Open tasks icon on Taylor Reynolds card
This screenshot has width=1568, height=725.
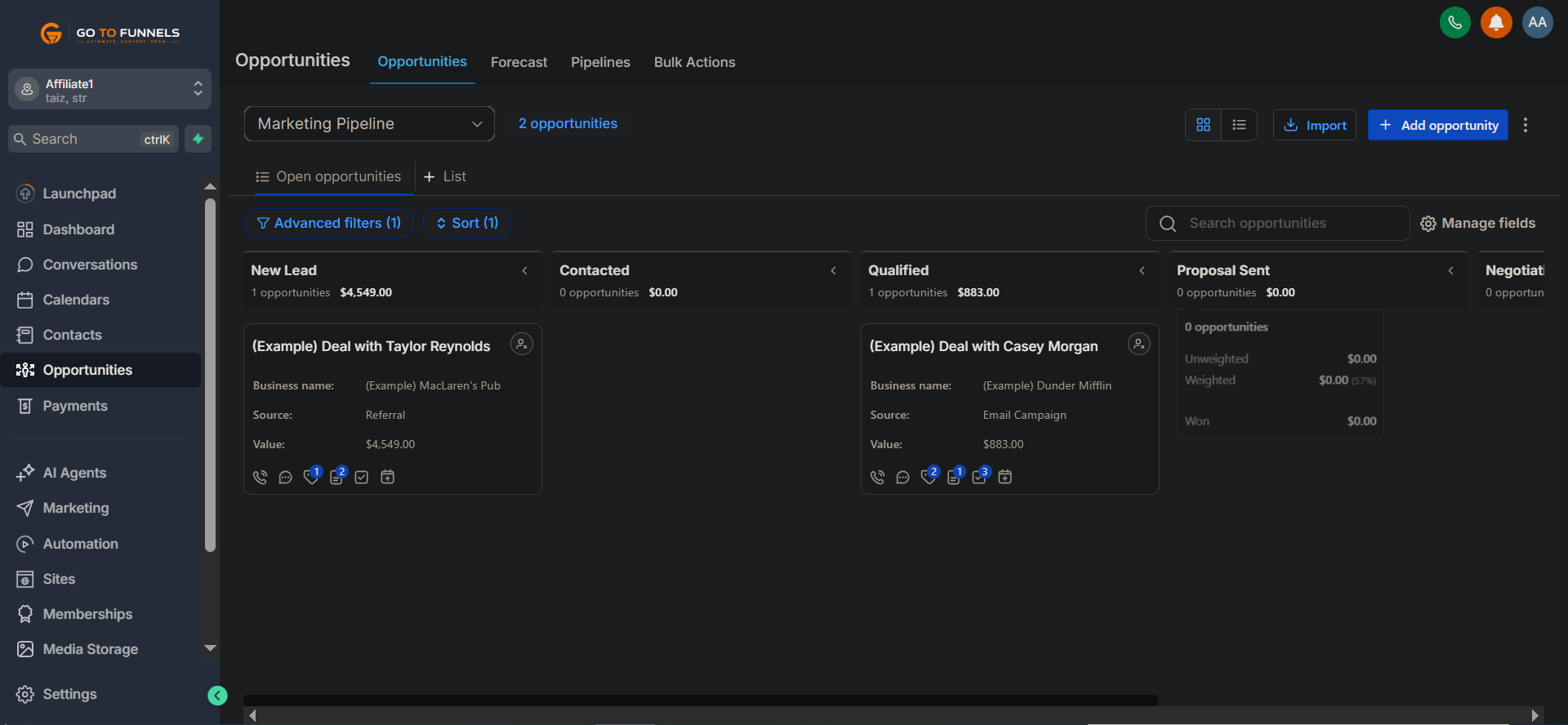point(362,477)
